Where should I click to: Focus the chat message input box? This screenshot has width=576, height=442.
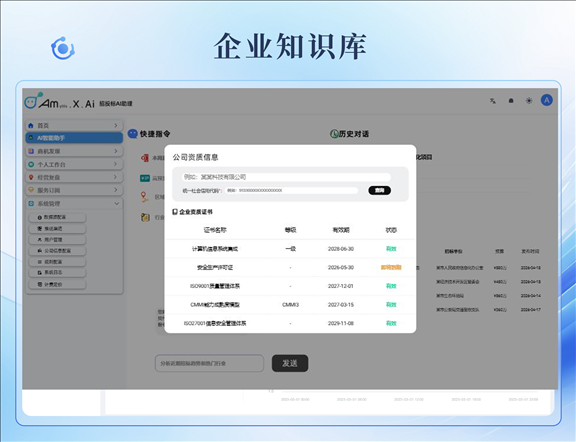click(209, 363)
